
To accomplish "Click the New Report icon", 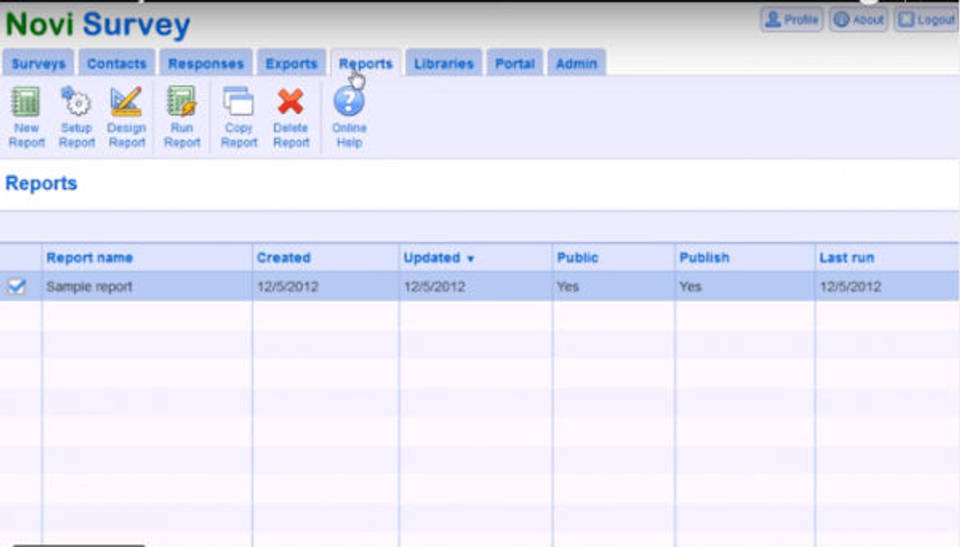I will tap(26, 103).
